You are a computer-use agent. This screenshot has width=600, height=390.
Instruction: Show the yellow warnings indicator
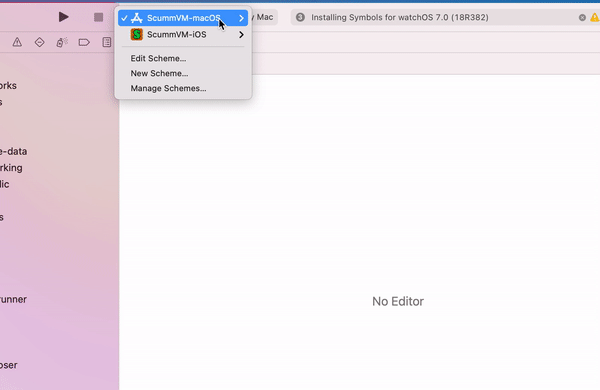pyautogui.click(x=595, y=17)
